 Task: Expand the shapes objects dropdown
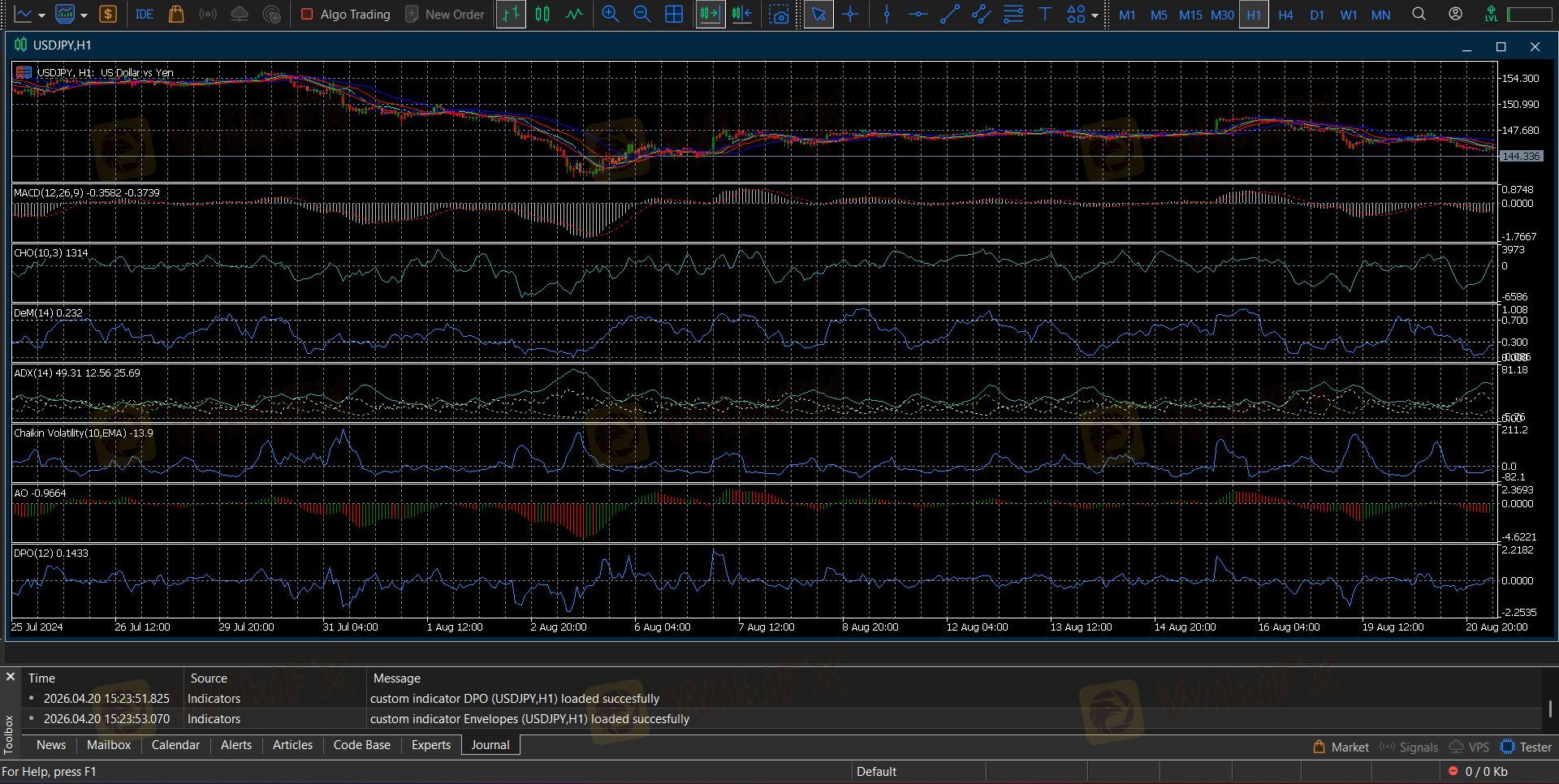click(x=1095, y=15)
